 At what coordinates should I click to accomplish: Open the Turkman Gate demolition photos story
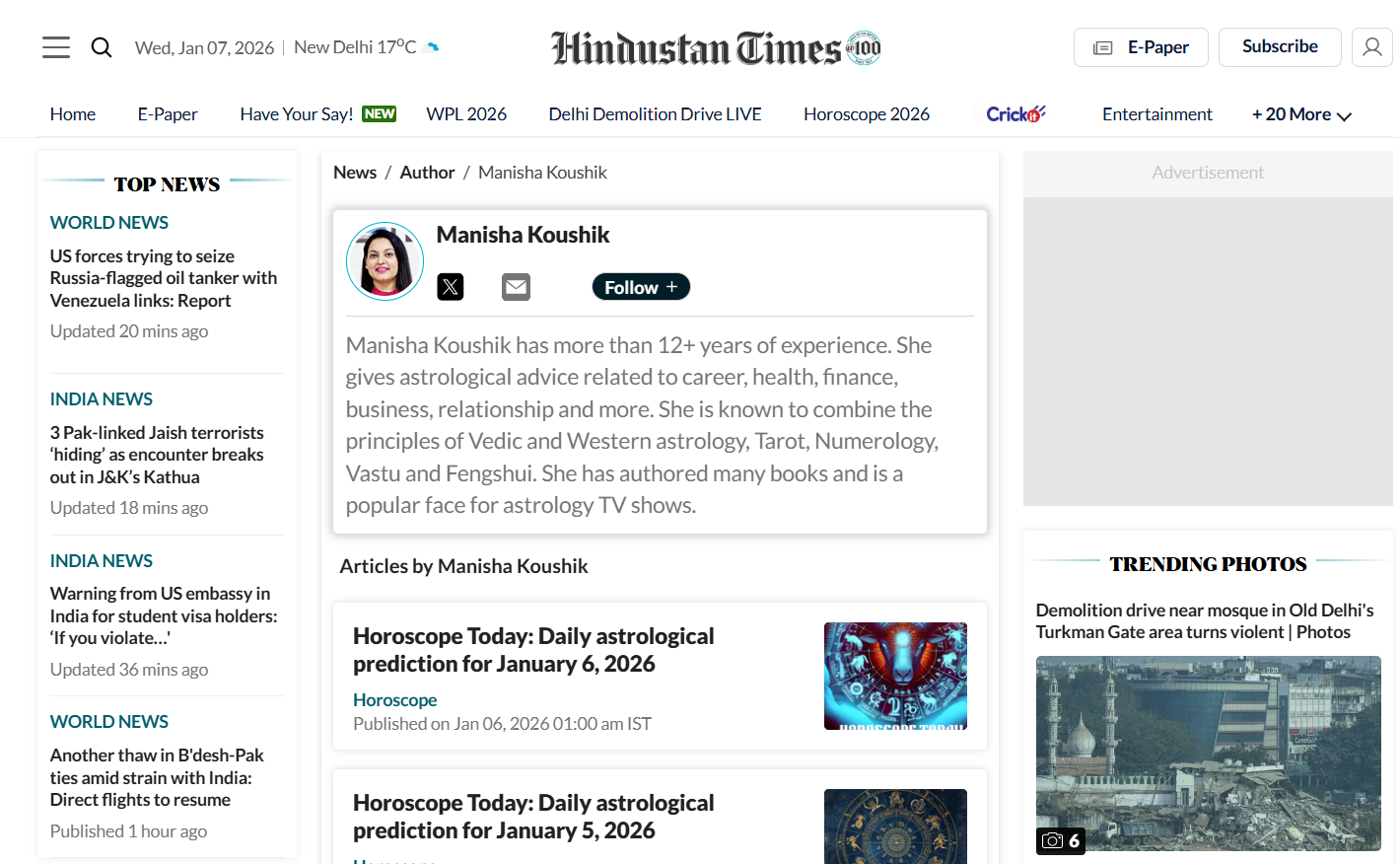click(1204, 619)
